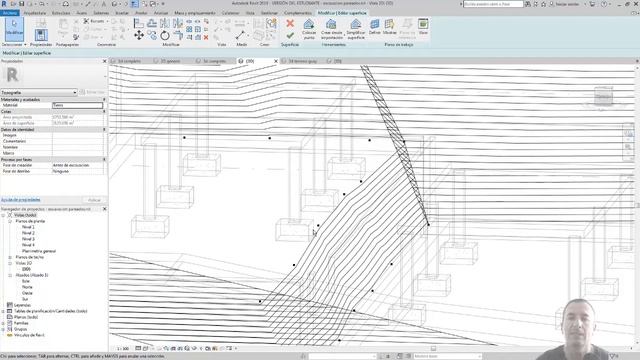The width and height of the screenshot is (640, 360).
Task: Click the Material value field
Action: [78, 105]
